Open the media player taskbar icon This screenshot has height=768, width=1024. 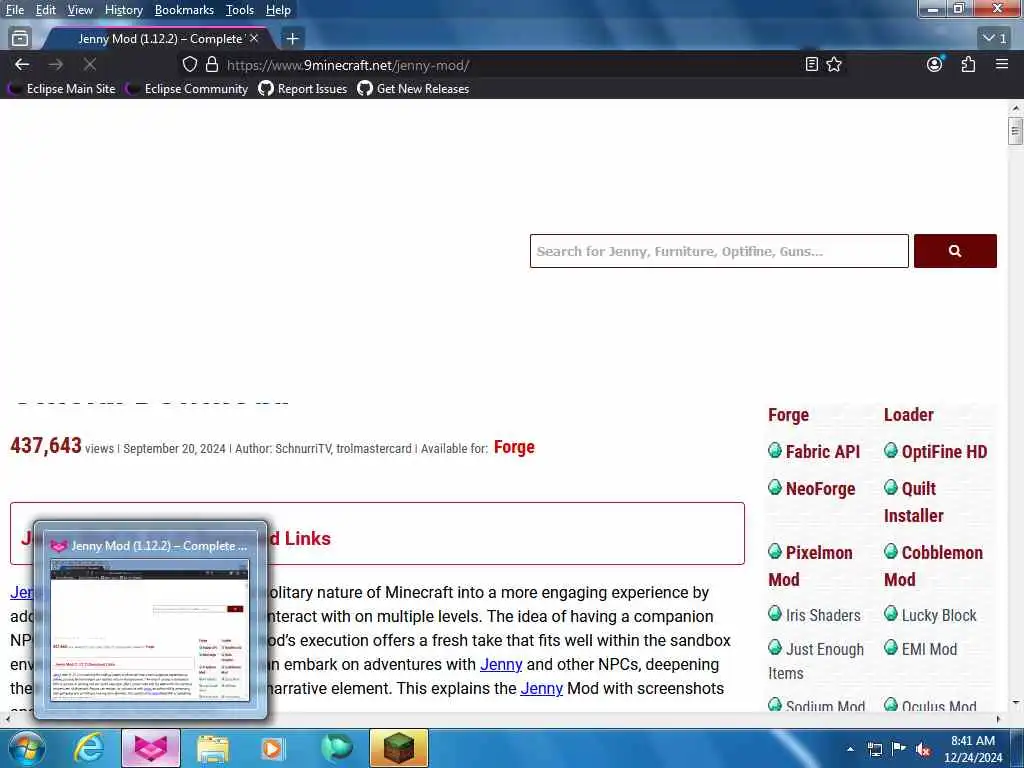(x=273, y=748)
